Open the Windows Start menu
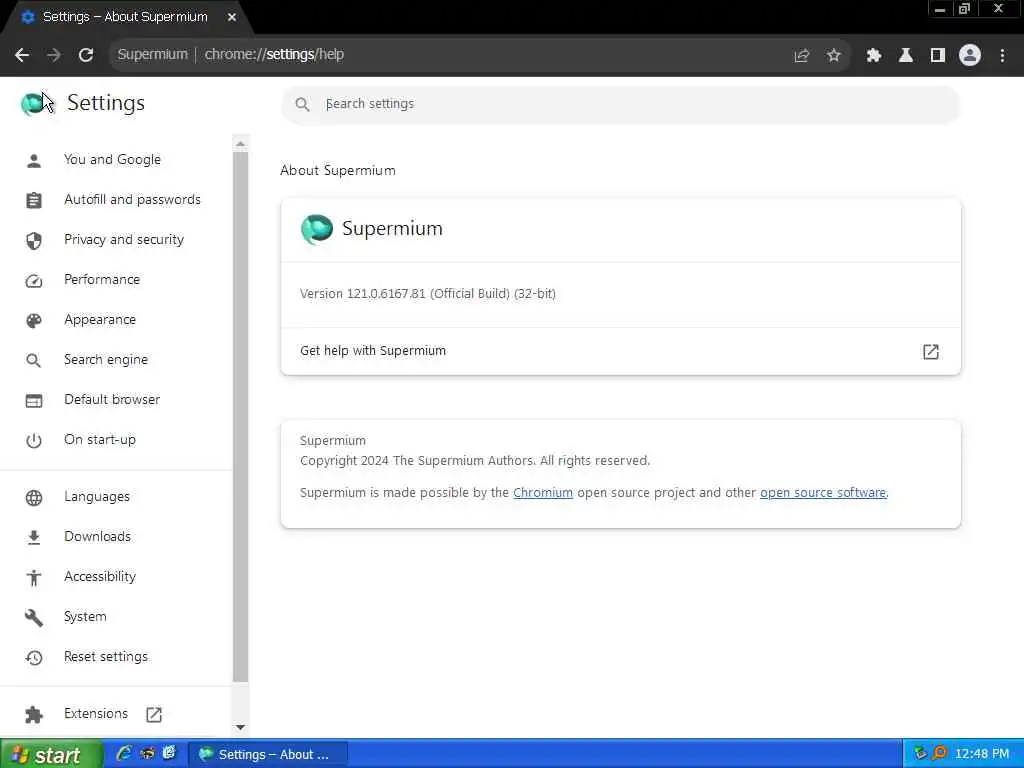1024x768 pixels. [x=51, y=754]
